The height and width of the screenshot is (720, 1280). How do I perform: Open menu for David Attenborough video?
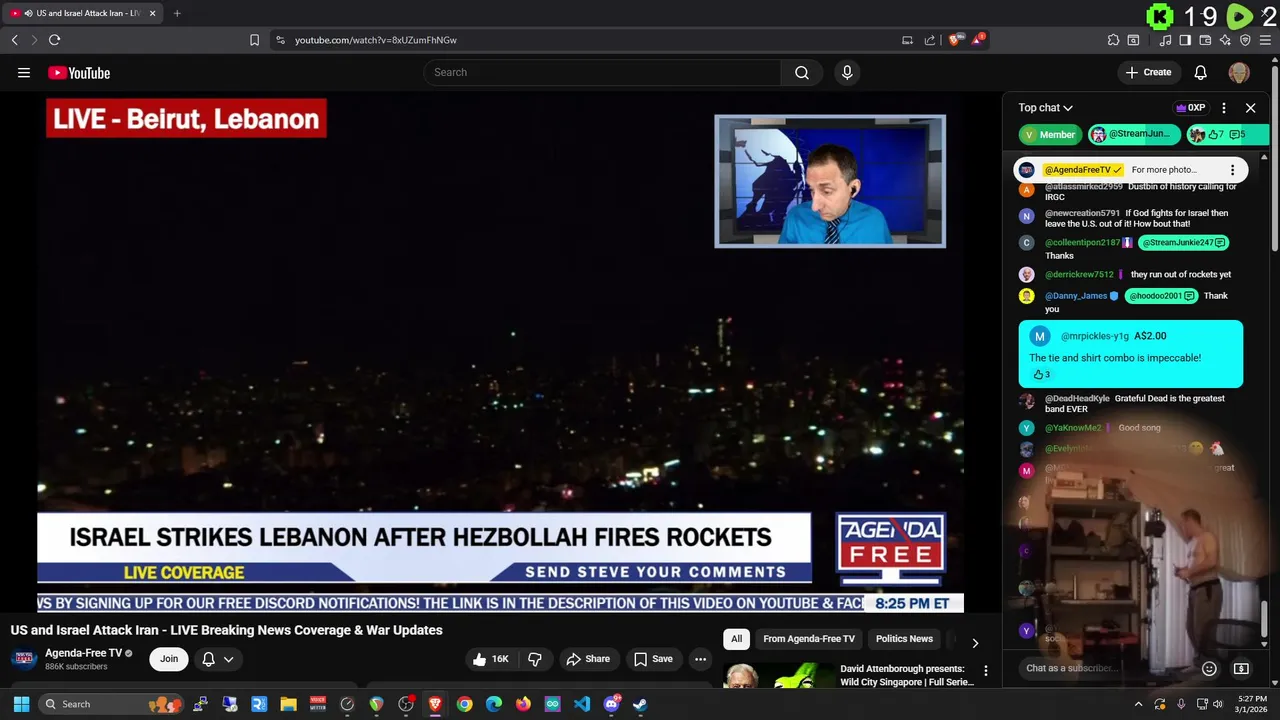click(986, 671)
